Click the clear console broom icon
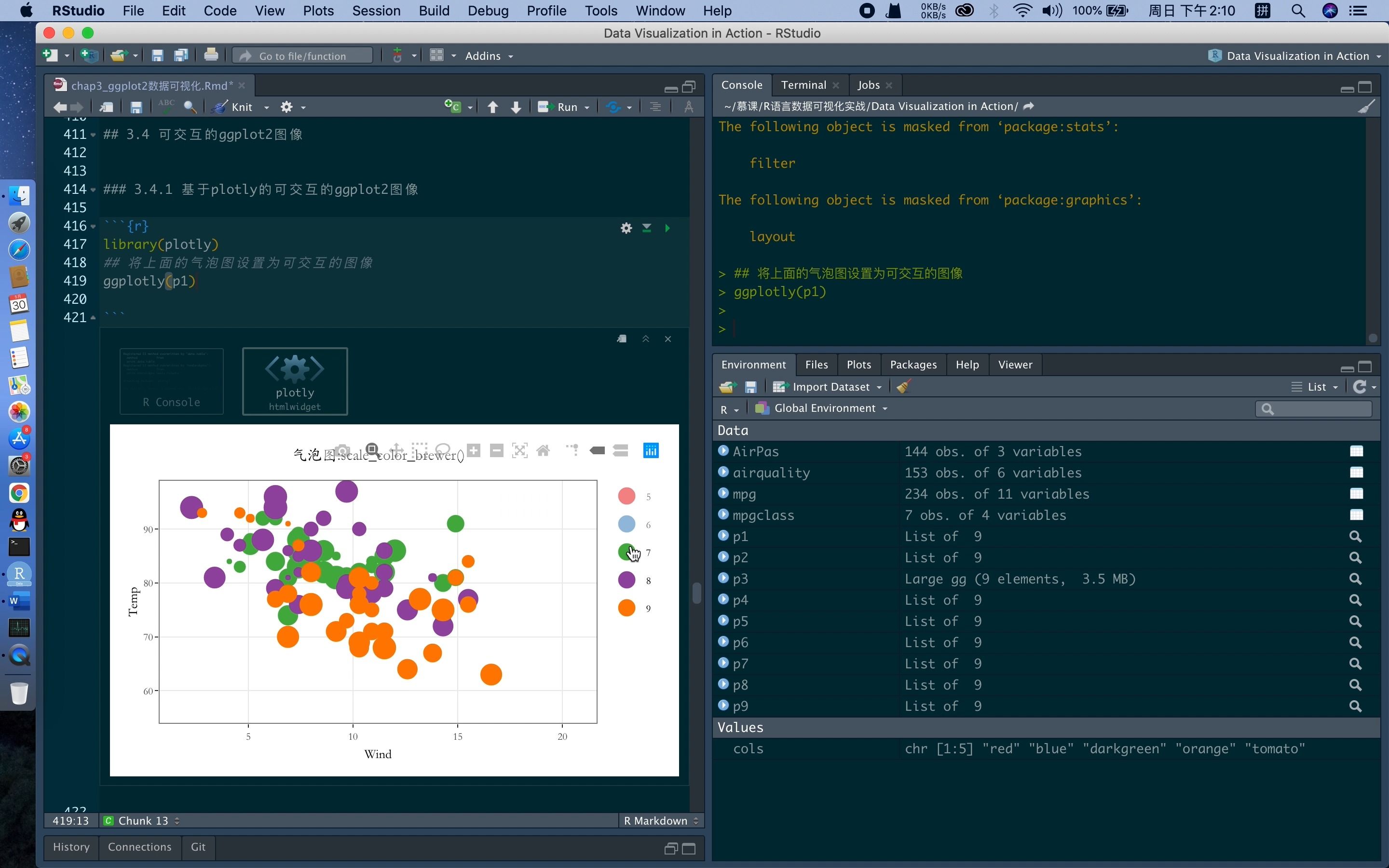The height and width of the screenshot is (868, 1389). coord(1366,106)
